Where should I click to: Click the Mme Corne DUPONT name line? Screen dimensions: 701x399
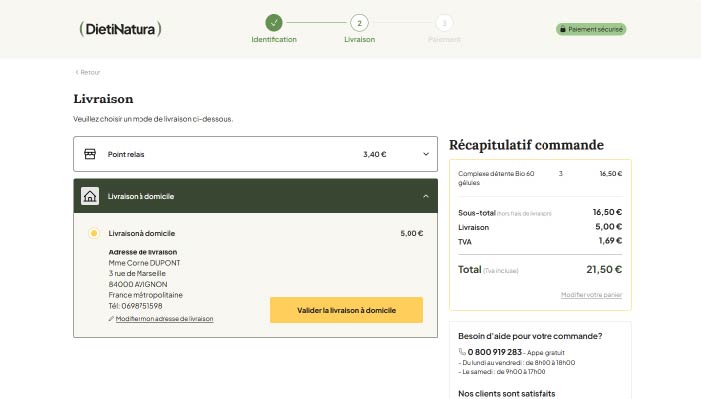point(144,263)
